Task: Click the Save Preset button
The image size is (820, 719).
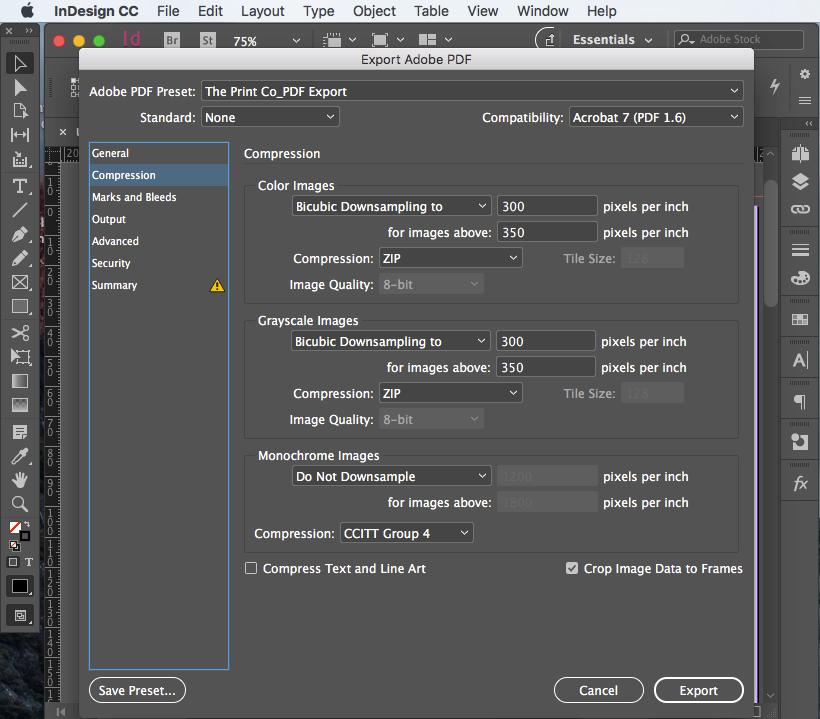Action: coord(137,690)
